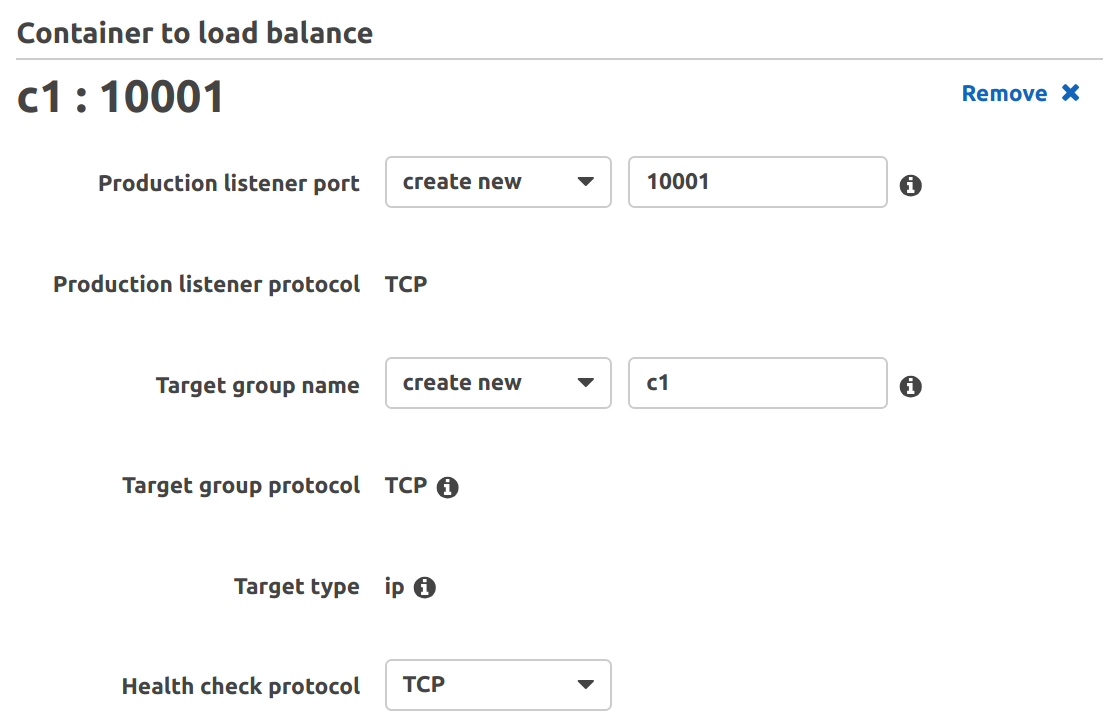Image resolution: width=1113 pixels, height=718 pixels.
Task: Click the info icon next to Target group protocol TCP
Action: click(x=447, y=487)
